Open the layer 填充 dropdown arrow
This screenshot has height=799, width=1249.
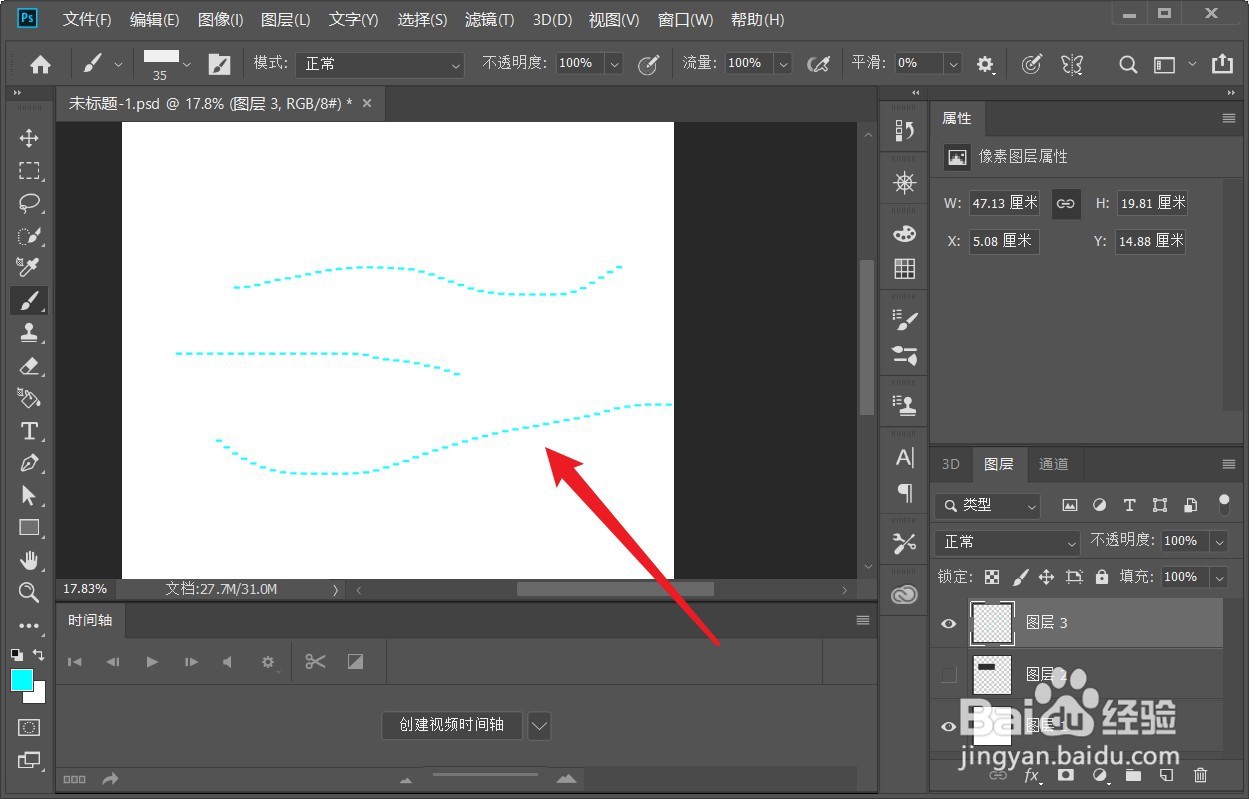[1219, 577]
